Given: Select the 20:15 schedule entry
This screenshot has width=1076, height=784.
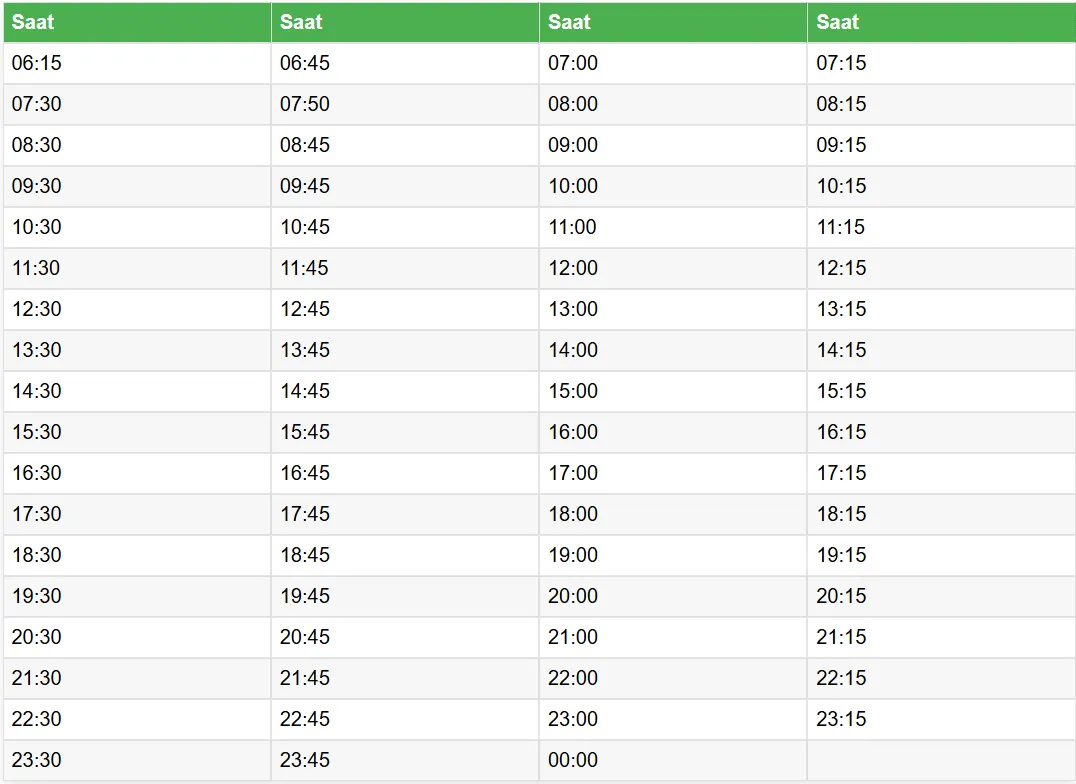Looking at the screenshot, I should [x=841, y=596].
